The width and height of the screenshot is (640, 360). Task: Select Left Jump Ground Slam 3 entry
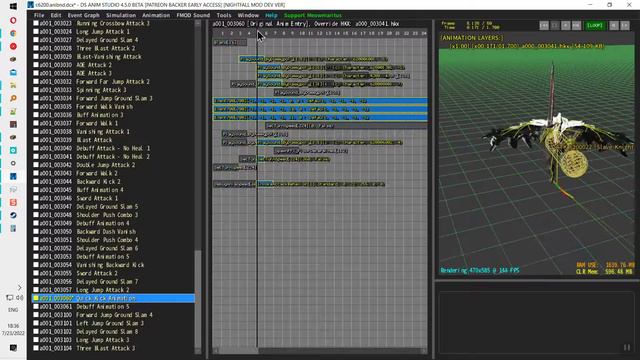113,323
